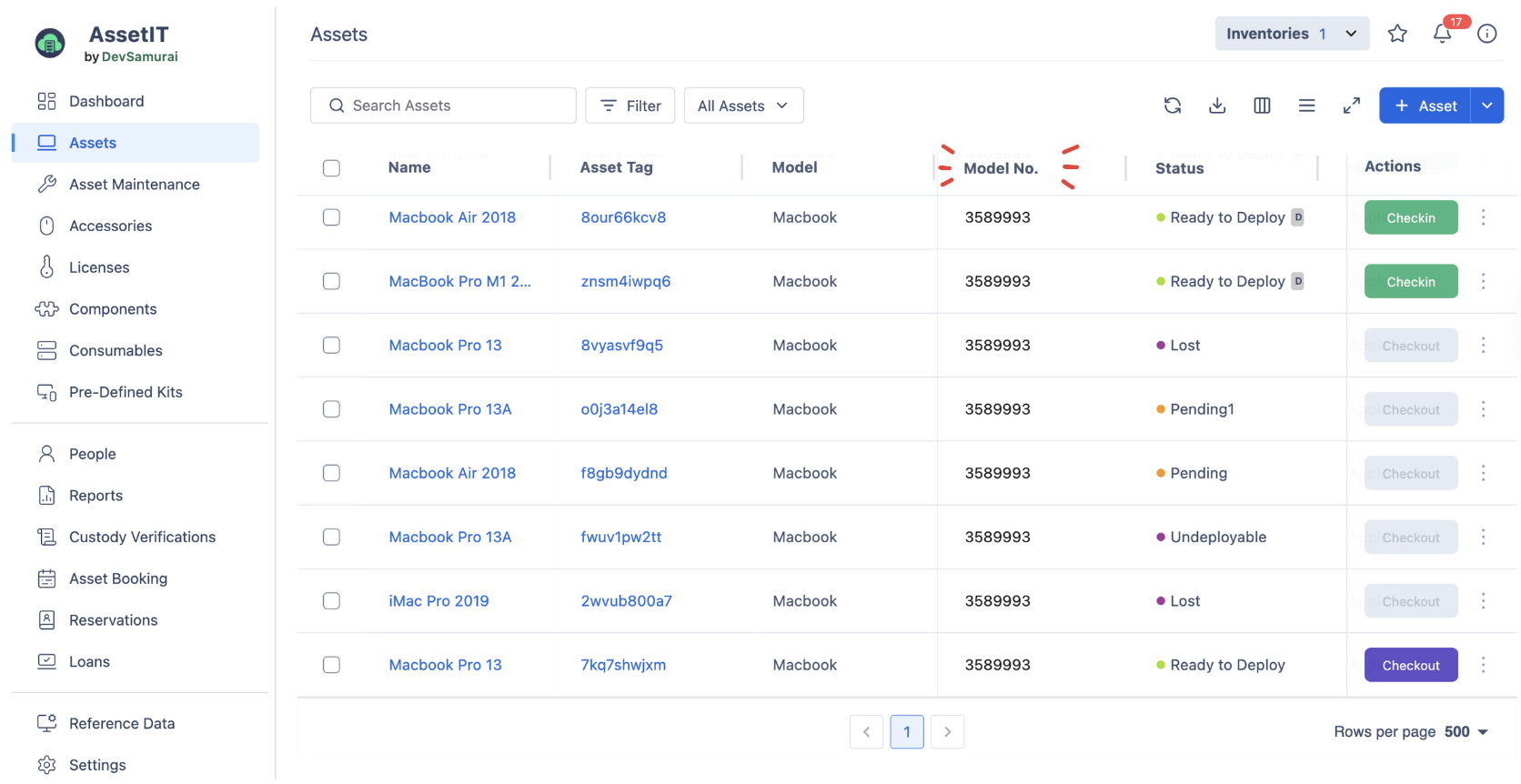Open the All Assets dropdown
Viewport: 1521px width, 784px height.
[x=742, y=106]
